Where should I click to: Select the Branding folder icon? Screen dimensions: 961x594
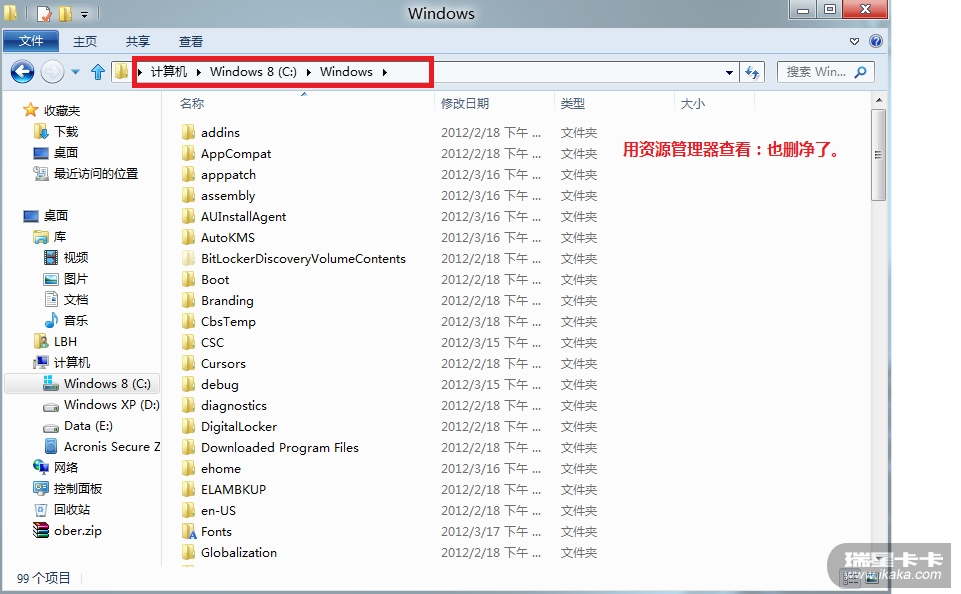pyautogui.click(x=189, y=300)
